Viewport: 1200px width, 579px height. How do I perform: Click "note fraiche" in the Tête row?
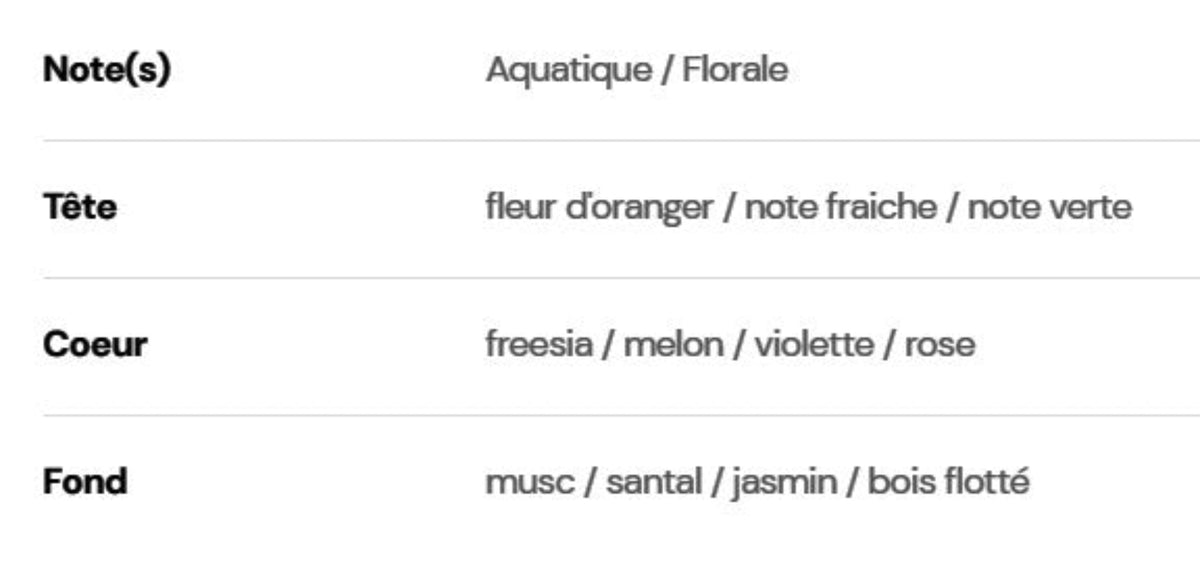[841, 208]
